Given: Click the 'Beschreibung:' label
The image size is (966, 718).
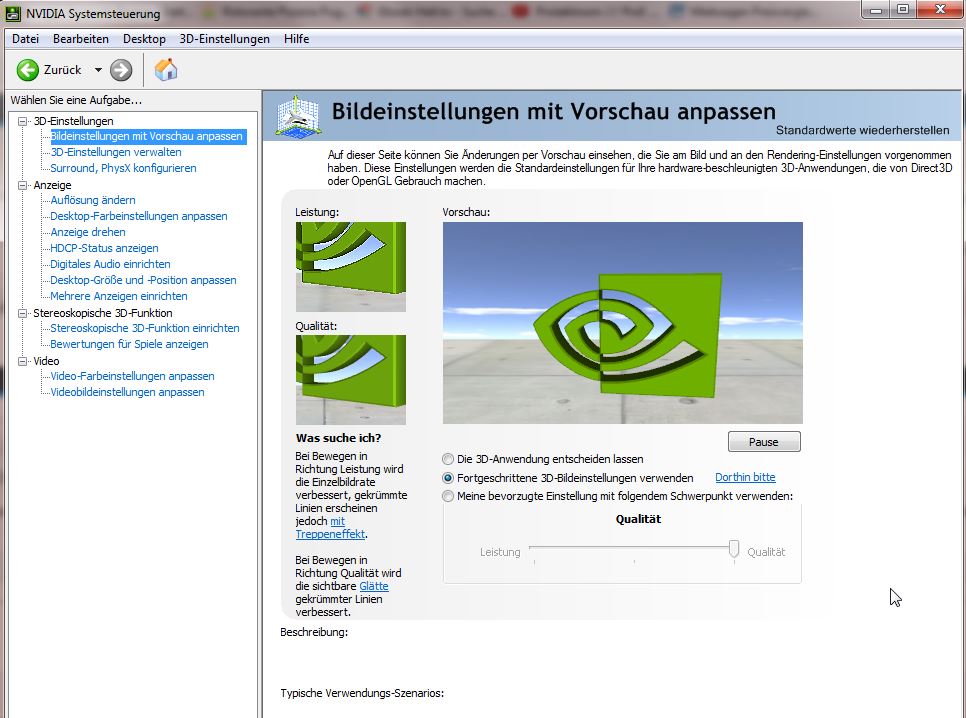Looking at the screenshot, I should (x=314, y=632).
